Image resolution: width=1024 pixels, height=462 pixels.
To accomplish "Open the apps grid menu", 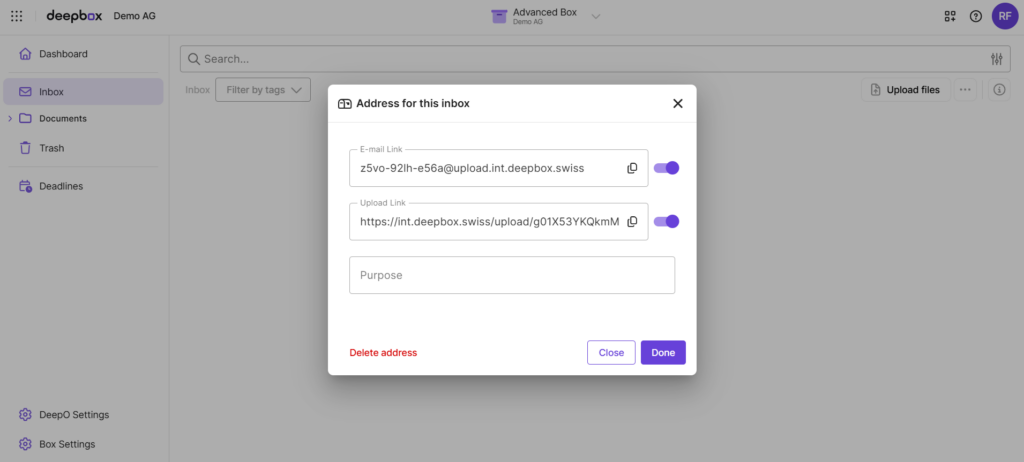I will click(16, 16).
